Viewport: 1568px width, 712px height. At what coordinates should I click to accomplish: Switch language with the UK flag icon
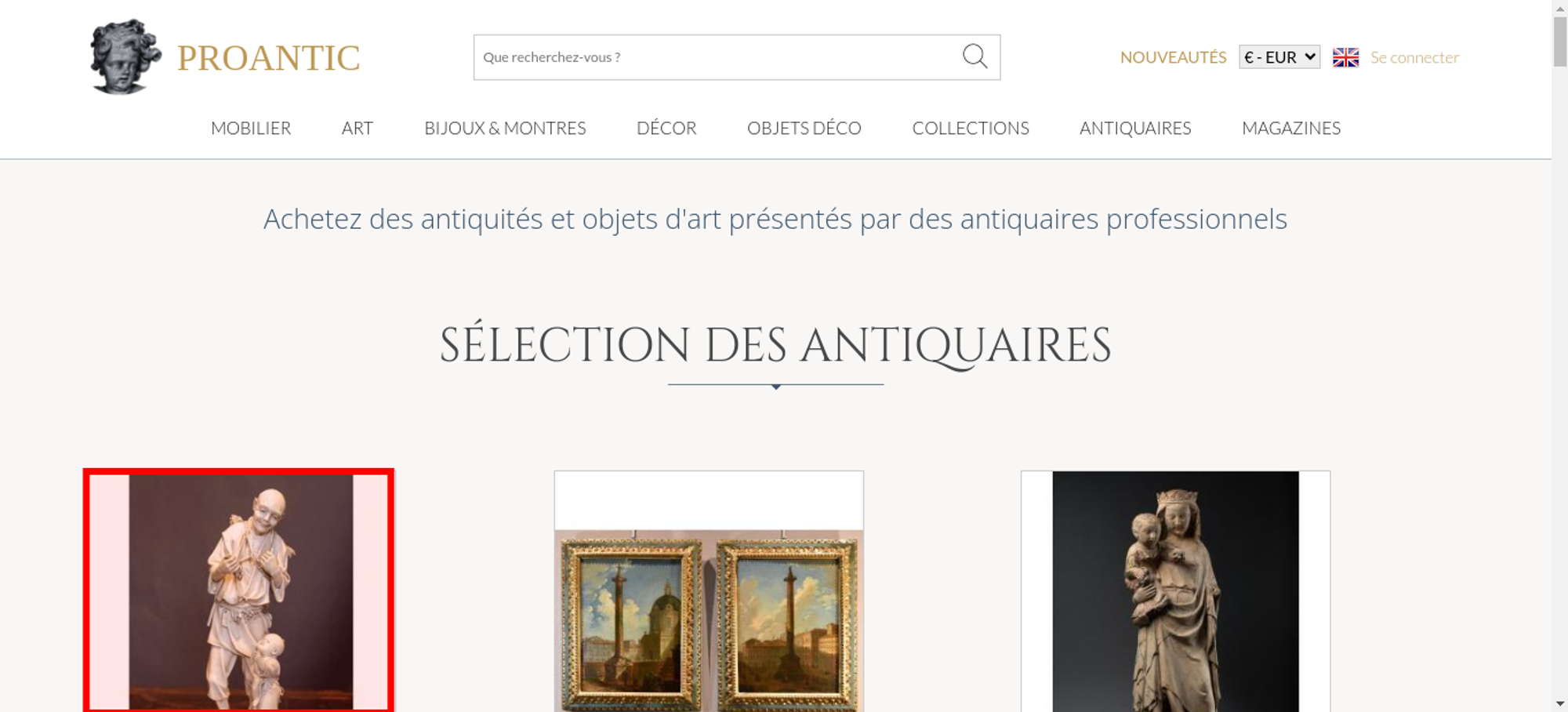click(1345, 57)
